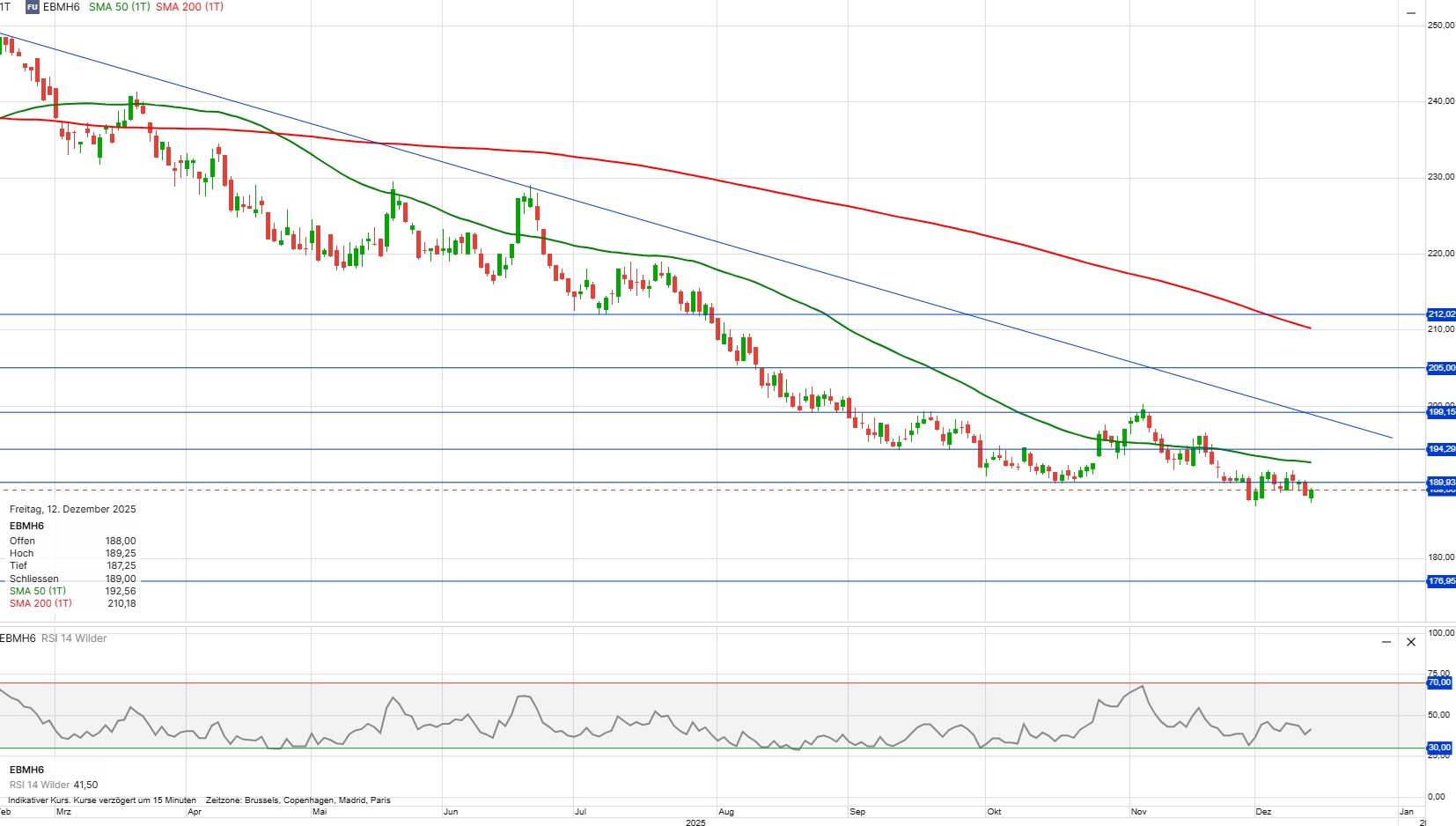Viewport: 1456px width, 826px height.
Task: Minimize the RSI indicator panel
Action: [1386, 642]
